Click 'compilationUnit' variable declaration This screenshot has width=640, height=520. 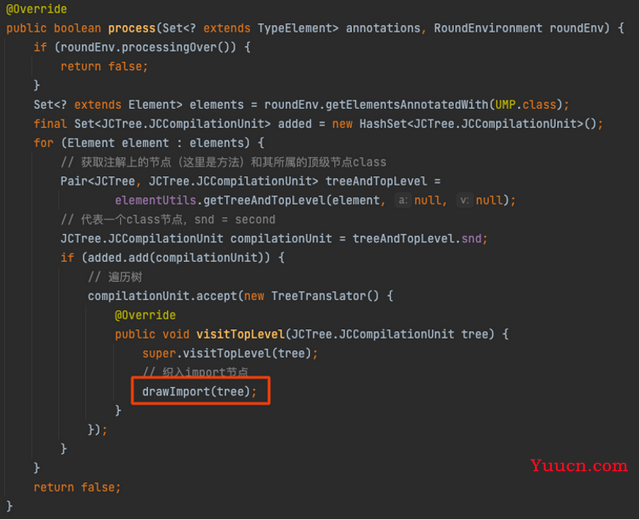tap(281, 239)
